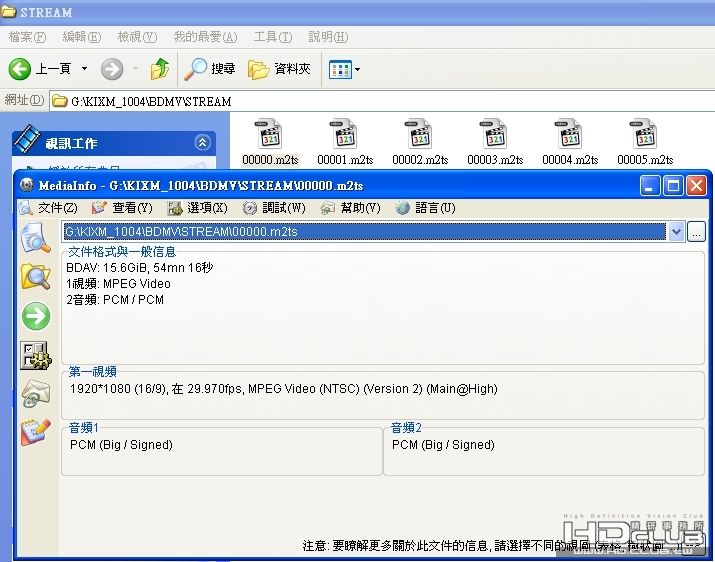This screenshot has width=715, height=562.
Task: Click the Explorer address bar path field
Action: click(x=382, y=101)
